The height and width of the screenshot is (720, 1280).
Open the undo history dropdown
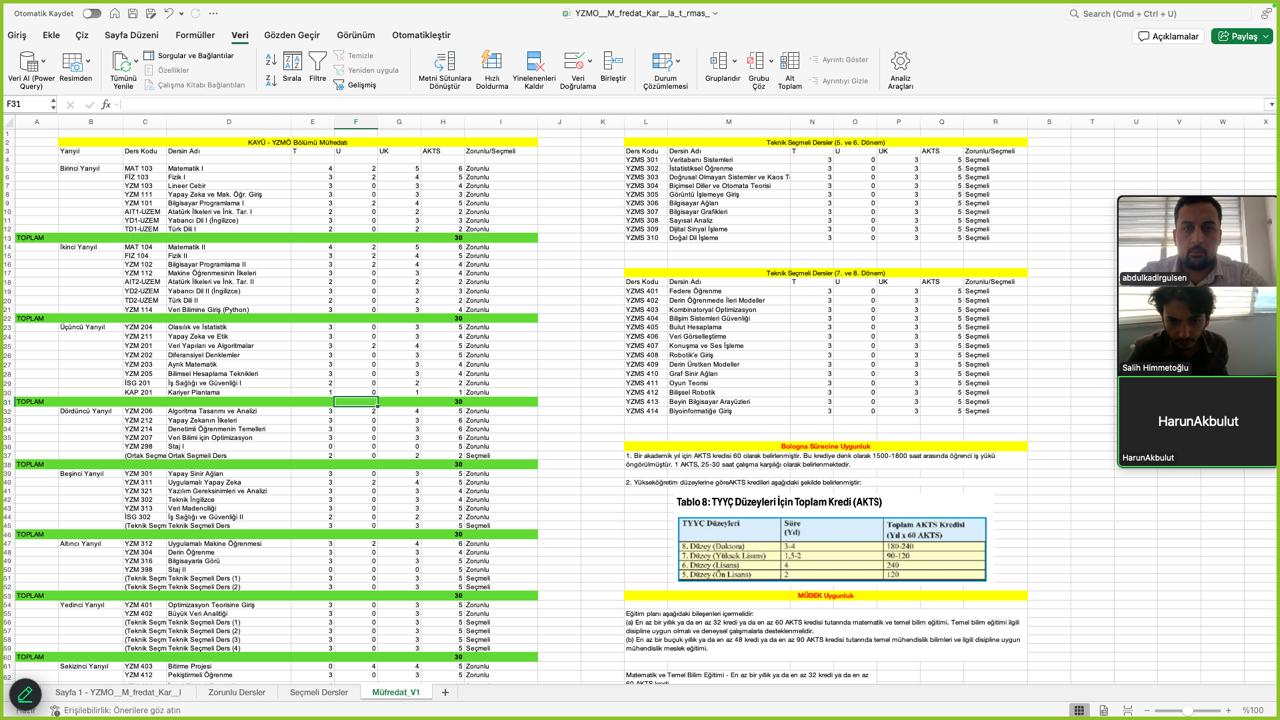pyautogui.click(x=182, y=13)
